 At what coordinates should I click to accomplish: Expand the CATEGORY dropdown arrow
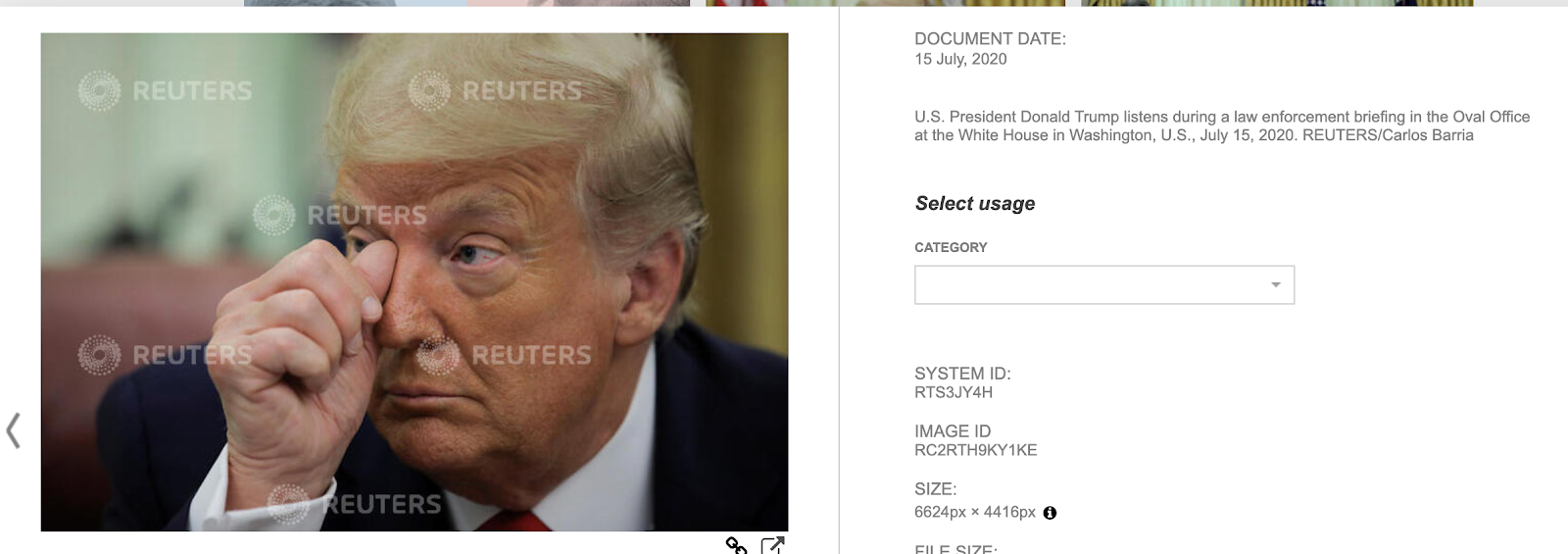(1275, 284)
